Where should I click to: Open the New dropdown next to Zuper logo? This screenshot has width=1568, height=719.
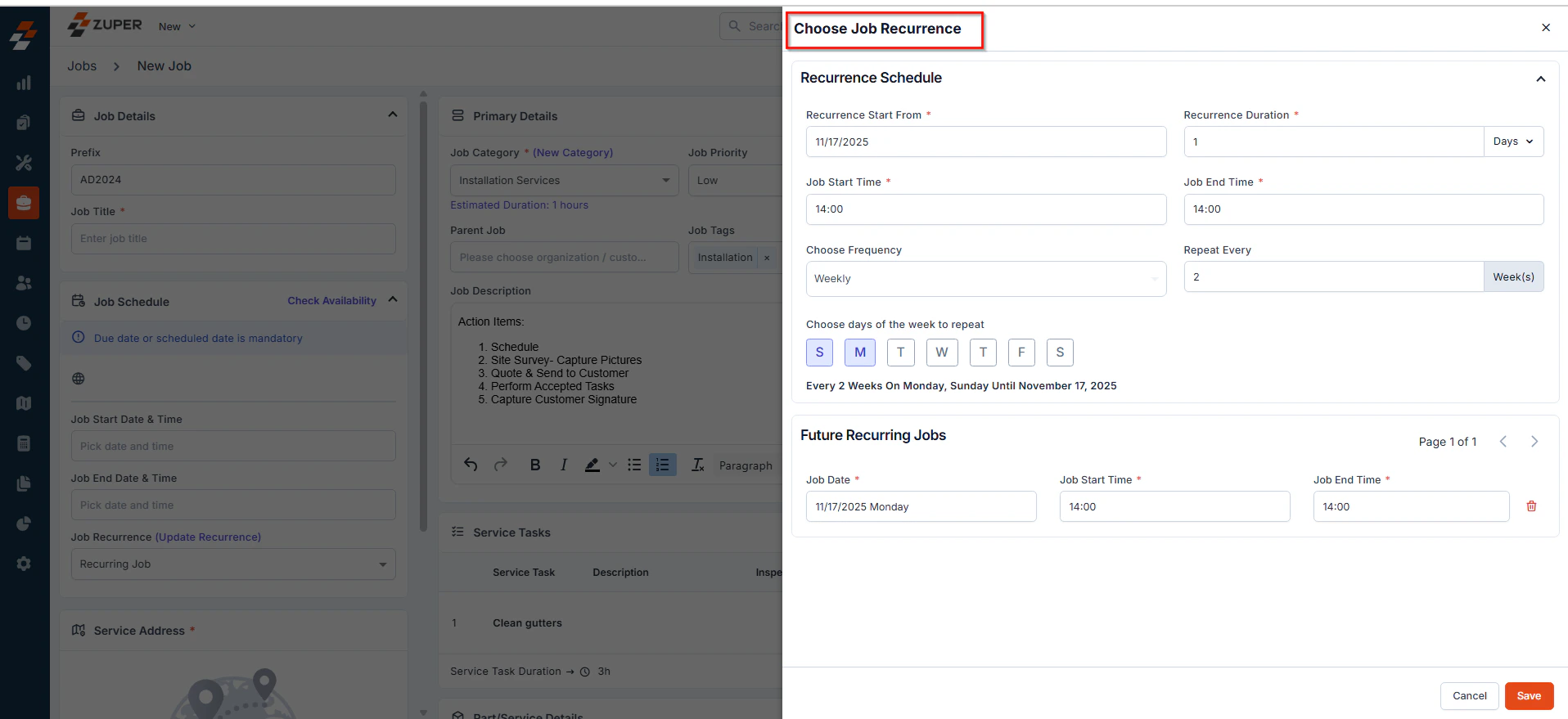[177, 26]
